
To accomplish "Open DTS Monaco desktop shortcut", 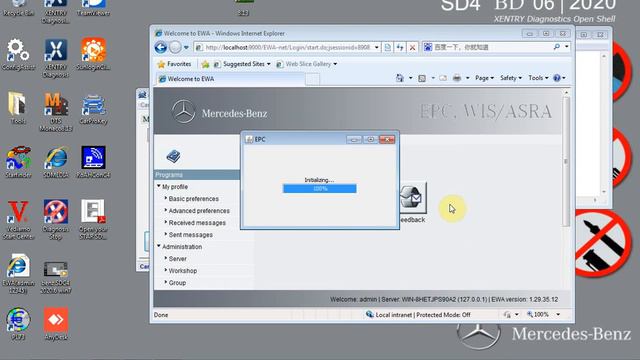I will coord(56,112).
